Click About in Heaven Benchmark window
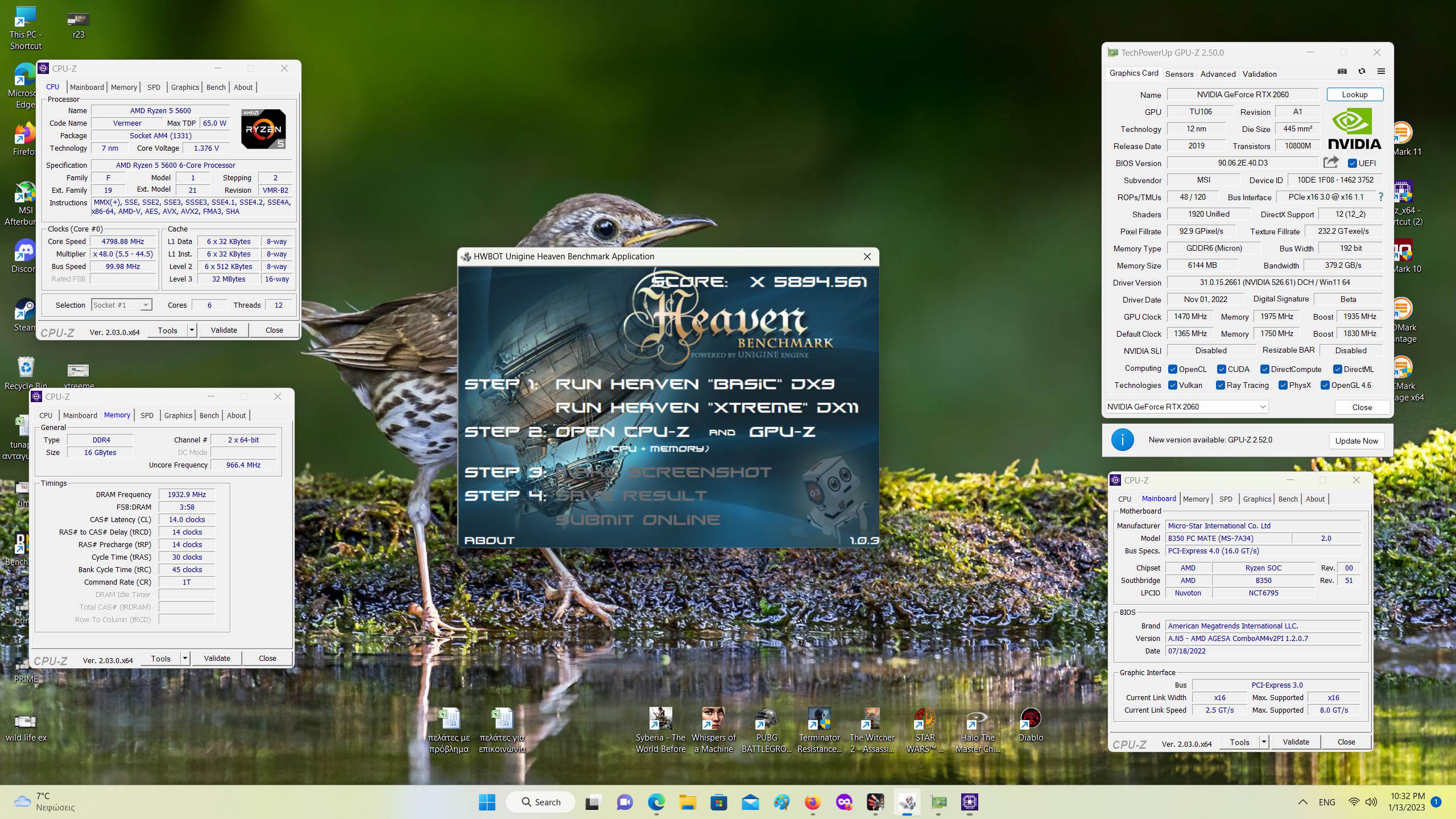Screen dimensions: 1456x819 pos(489,540)
